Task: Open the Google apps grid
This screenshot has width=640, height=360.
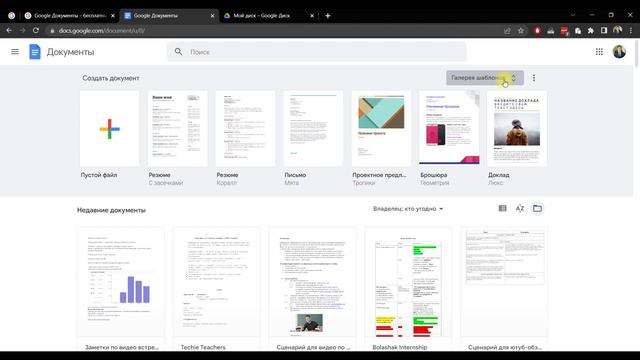Action: pyautogui.click(x=599, y=52)
